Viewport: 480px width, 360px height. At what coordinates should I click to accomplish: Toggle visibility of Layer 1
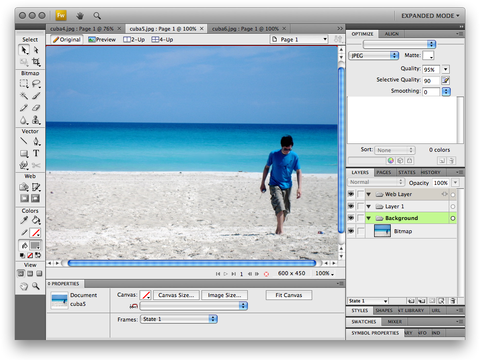351,206
